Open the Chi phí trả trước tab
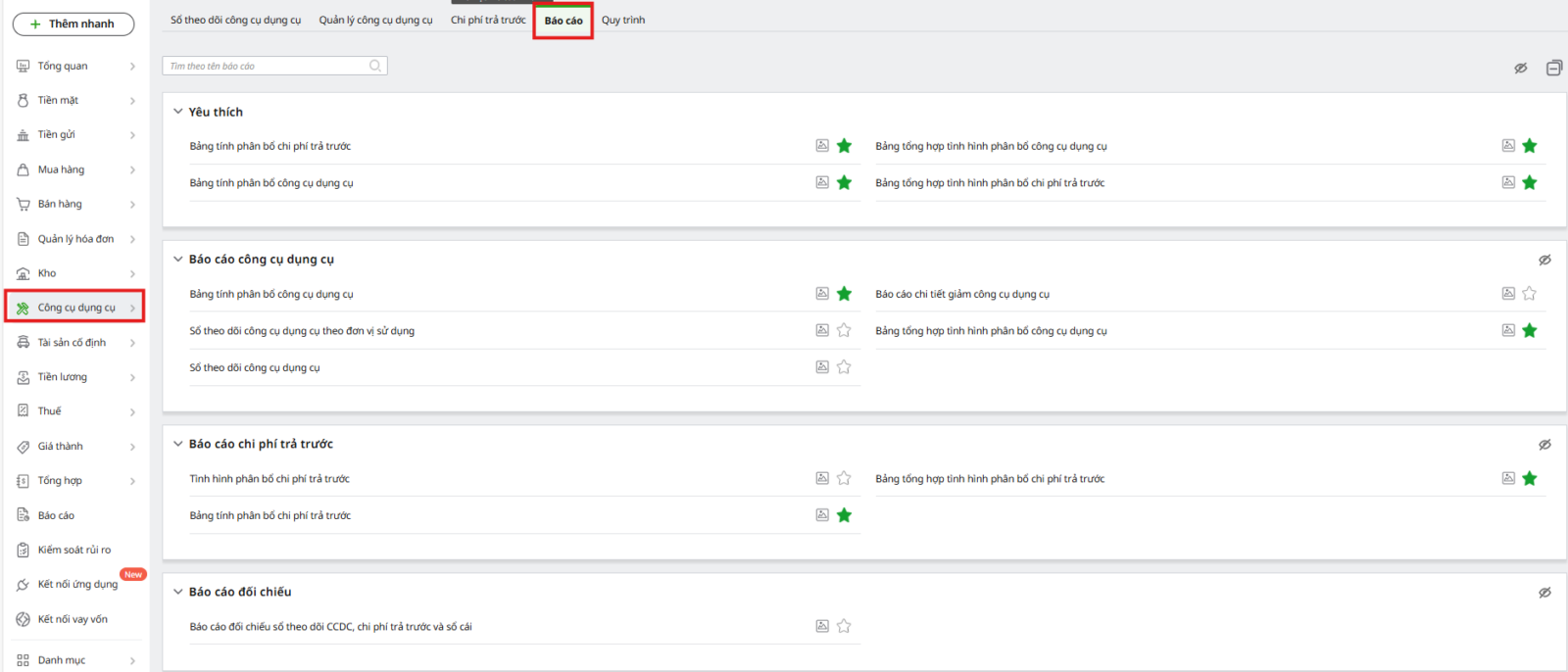 [488, 20]
